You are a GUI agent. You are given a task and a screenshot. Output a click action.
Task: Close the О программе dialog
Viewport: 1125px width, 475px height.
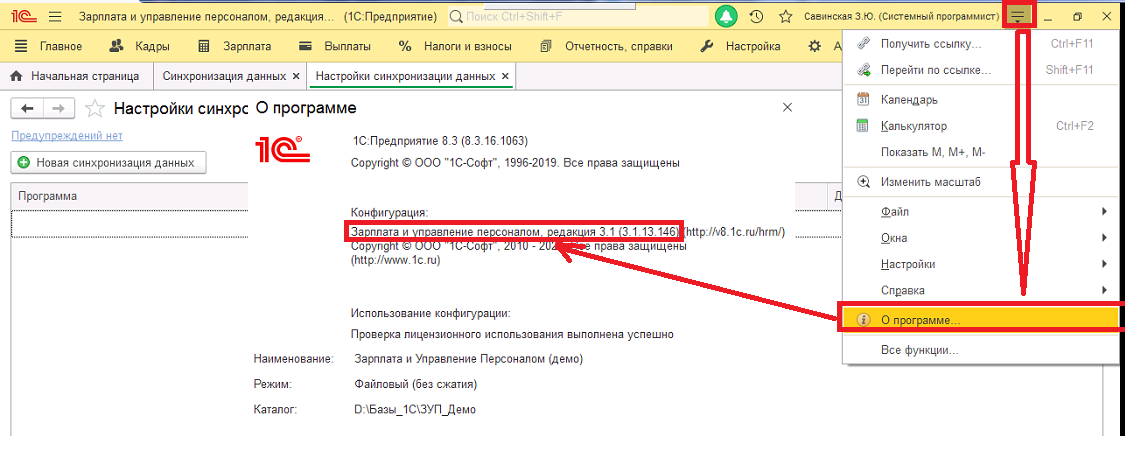(787, 108)
